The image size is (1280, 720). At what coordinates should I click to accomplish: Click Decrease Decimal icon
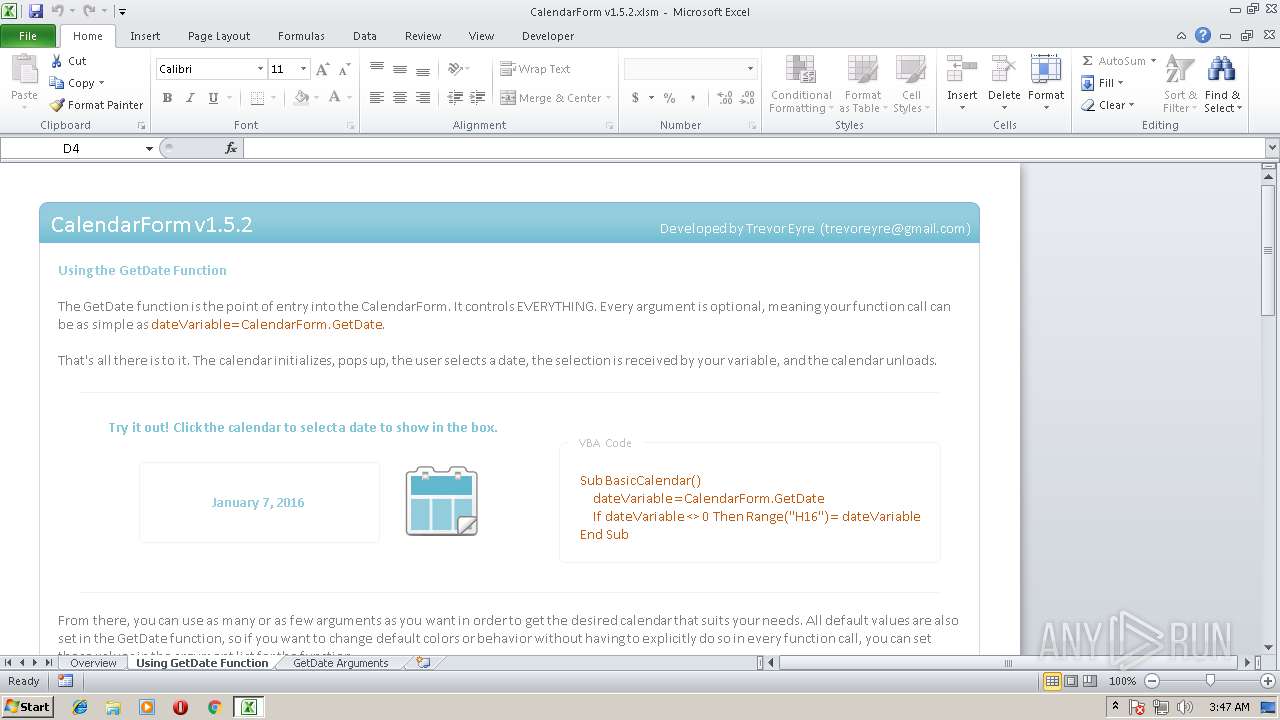coord(749,98)
